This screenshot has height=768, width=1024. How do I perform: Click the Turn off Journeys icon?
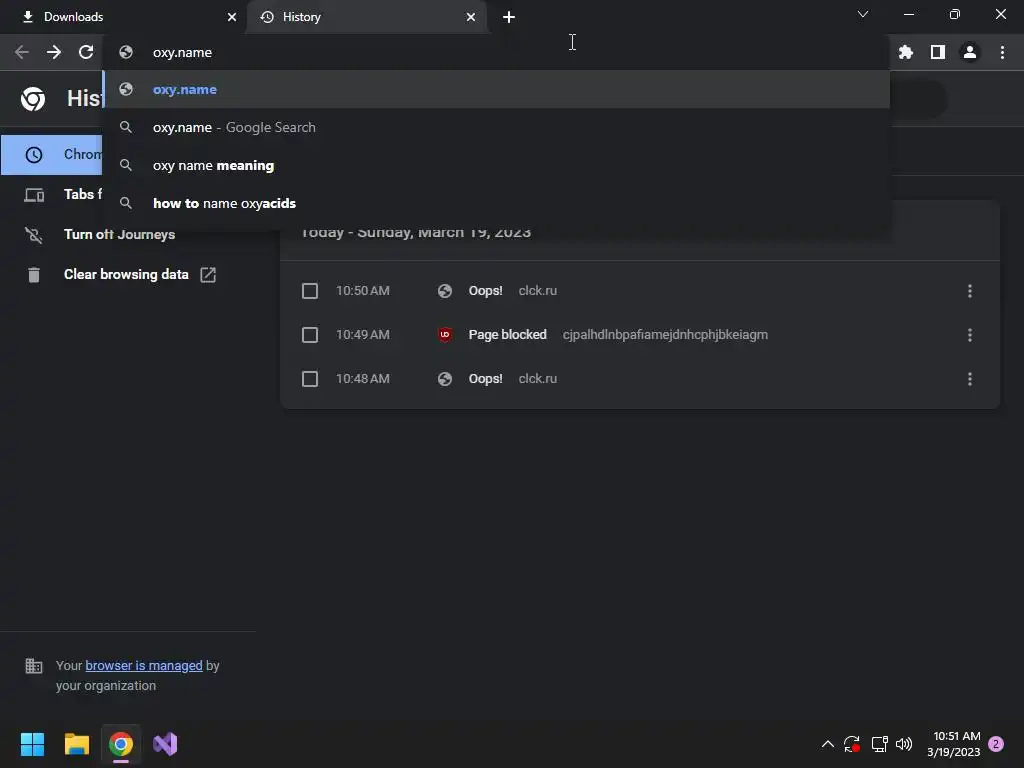pos(34,234)
